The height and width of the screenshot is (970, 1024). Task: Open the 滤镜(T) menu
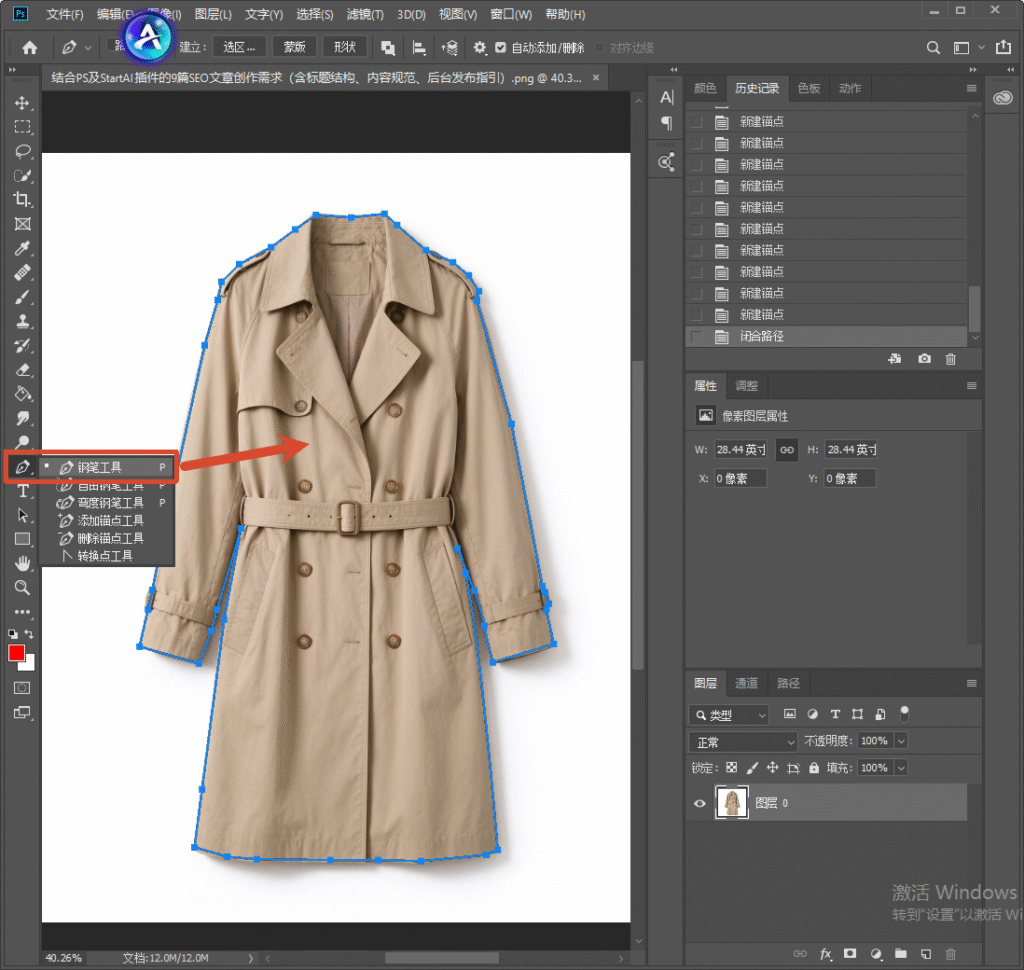(365, 14)
